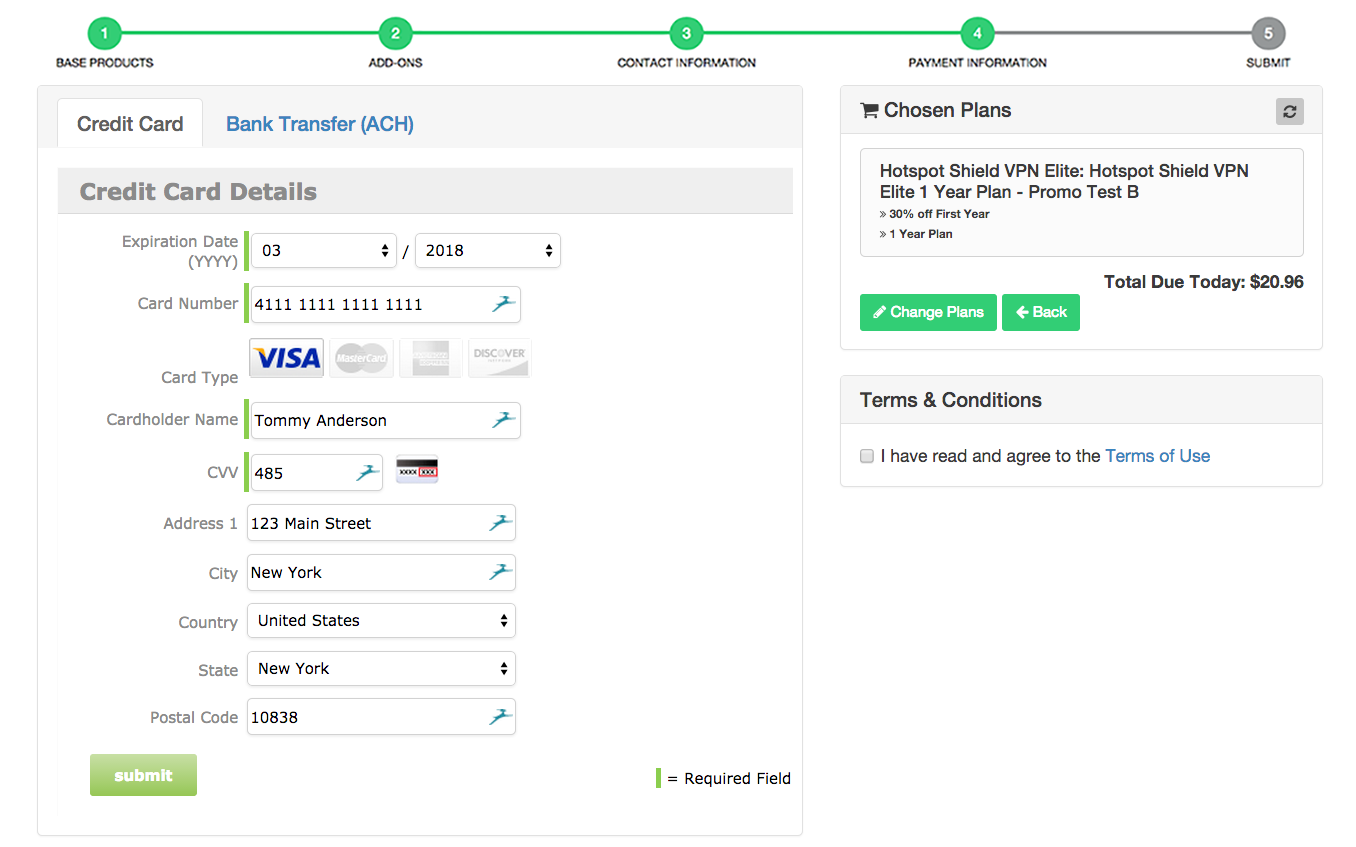
Task: Switch to the Bank Transfer (ACH) tab
Action: click(x=320, y=124)
